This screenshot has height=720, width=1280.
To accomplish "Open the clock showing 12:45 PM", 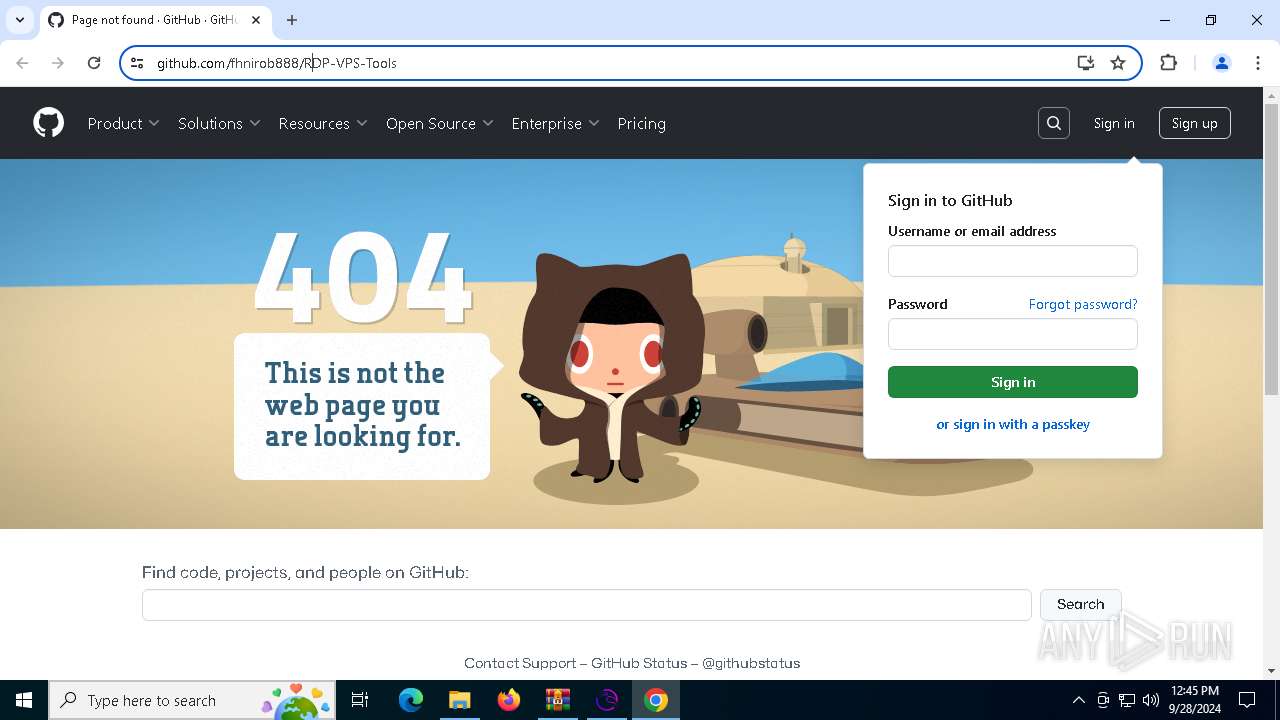I will 1194,700.
